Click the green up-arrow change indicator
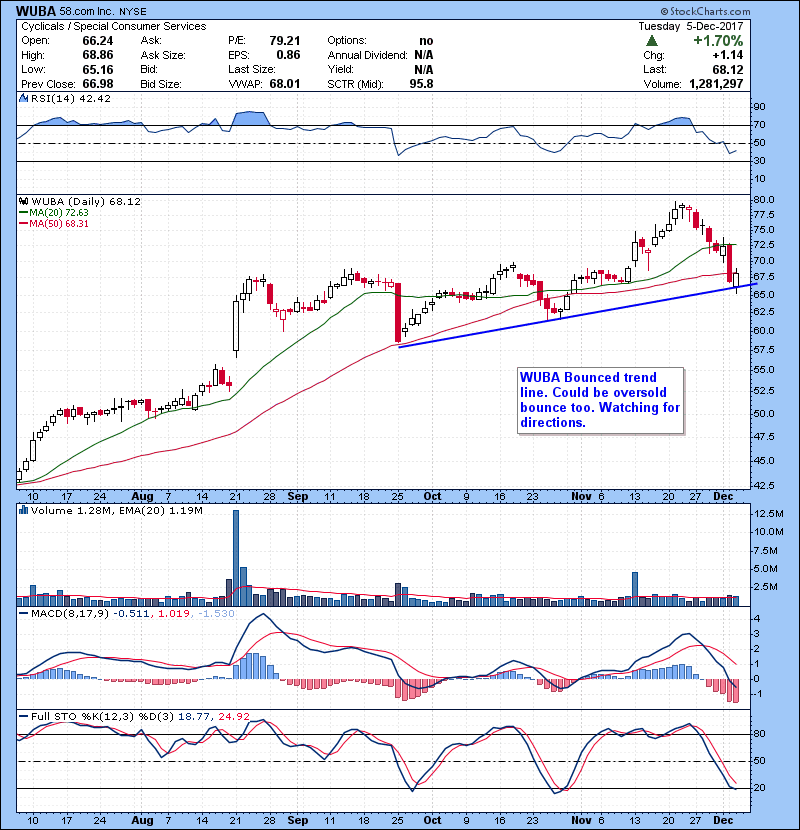The height and width of the screenshot is (830, 800). 652,40
